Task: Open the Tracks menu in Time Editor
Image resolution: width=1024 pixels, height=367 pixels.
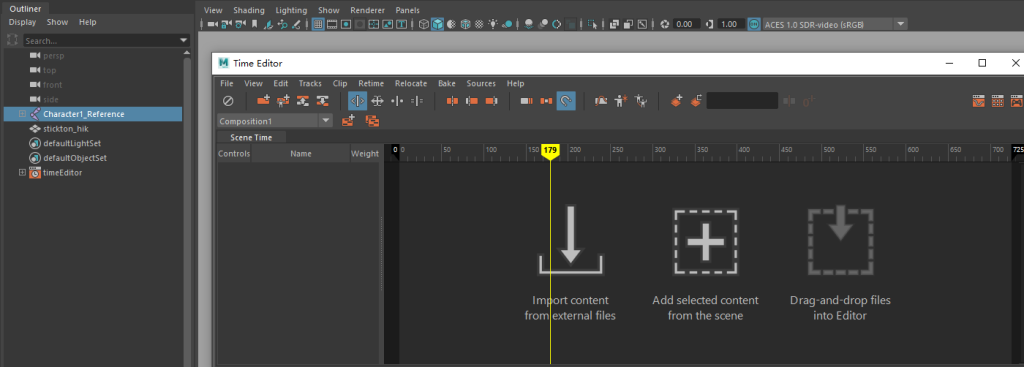Action: pyautogui.click(x=310, y=84)
